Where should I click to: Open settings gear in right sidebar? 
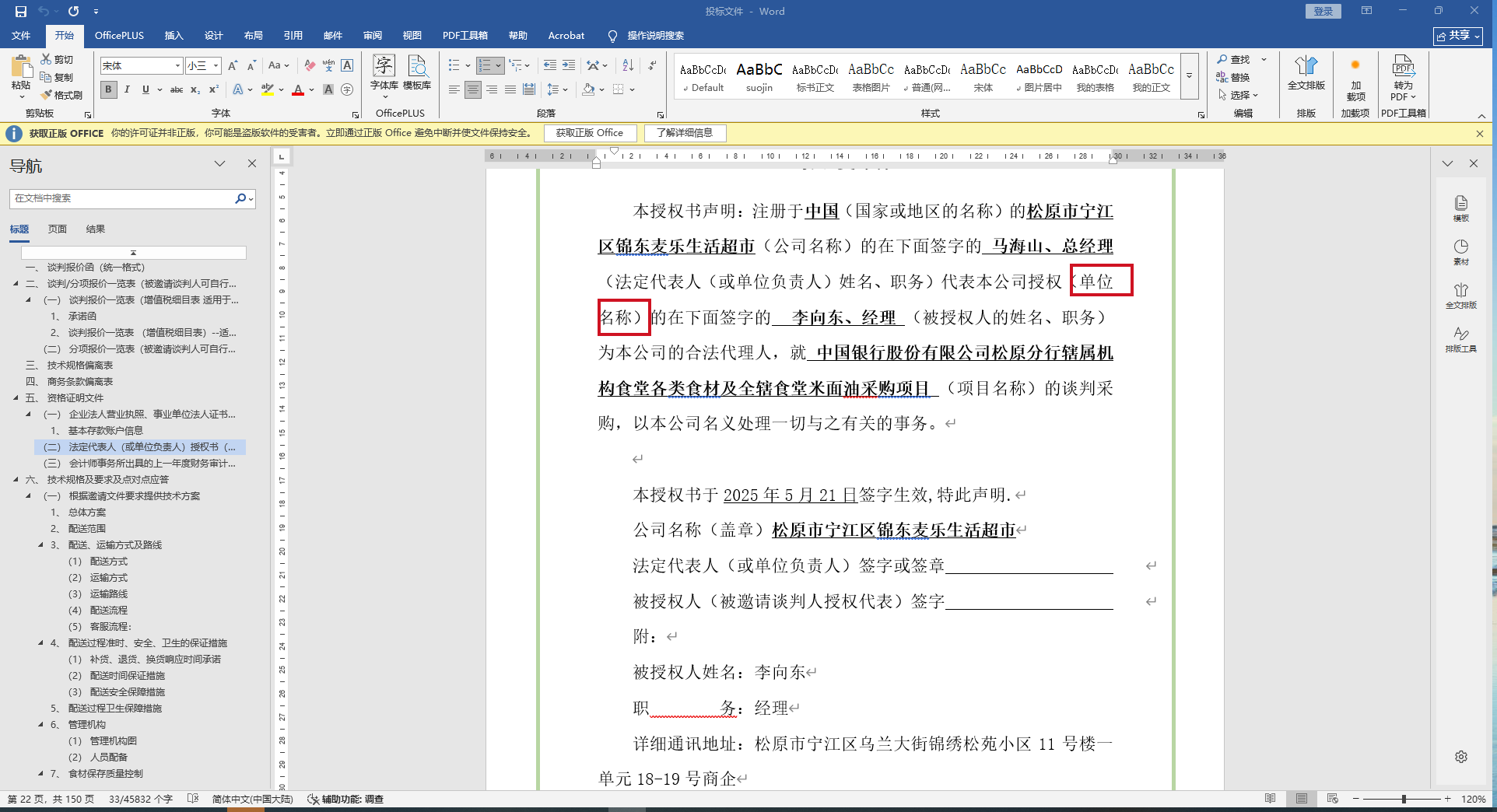click(x=1461, y=757)
